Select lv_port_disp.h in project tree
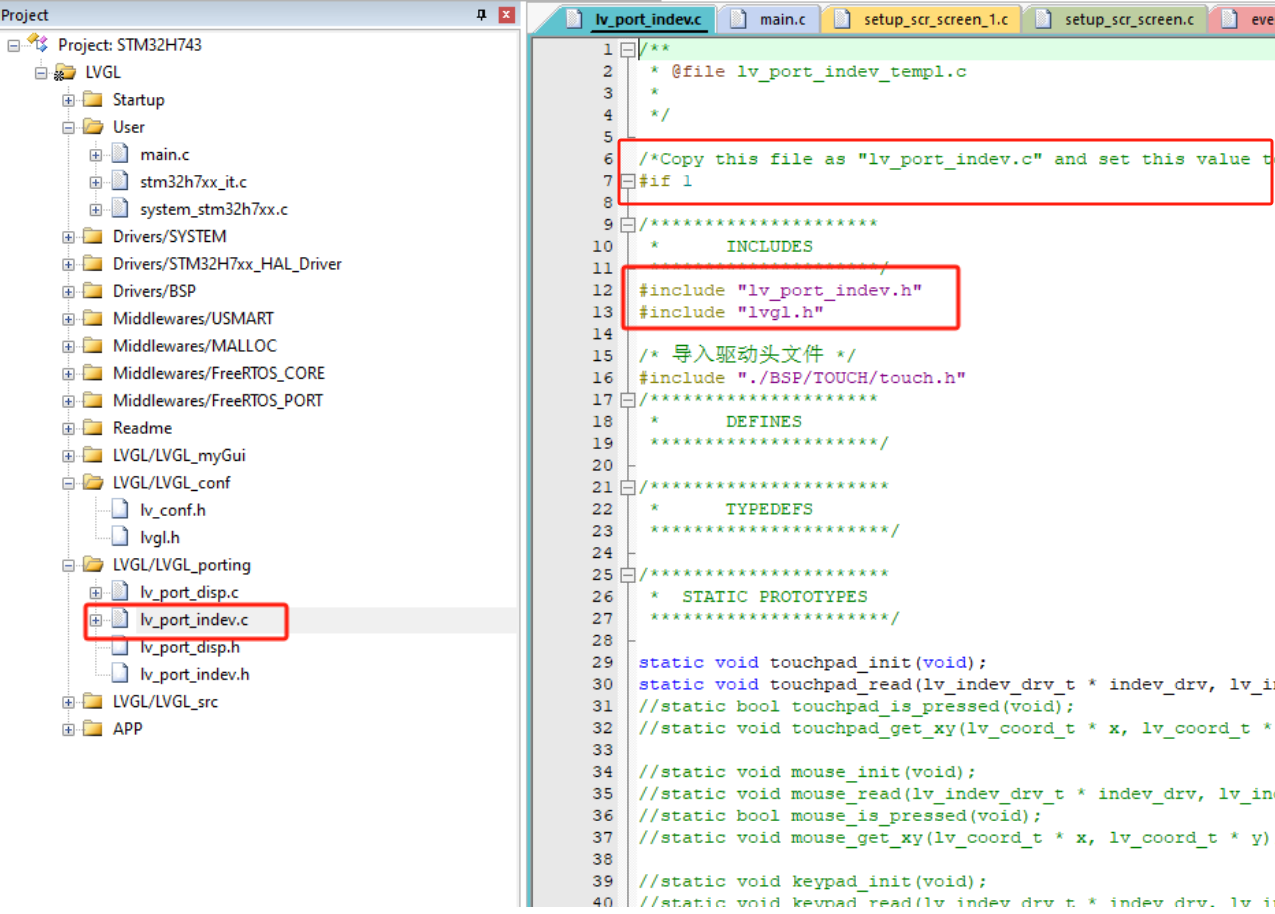The height and width of the screenshot is (914, 1275). point(189,647)
